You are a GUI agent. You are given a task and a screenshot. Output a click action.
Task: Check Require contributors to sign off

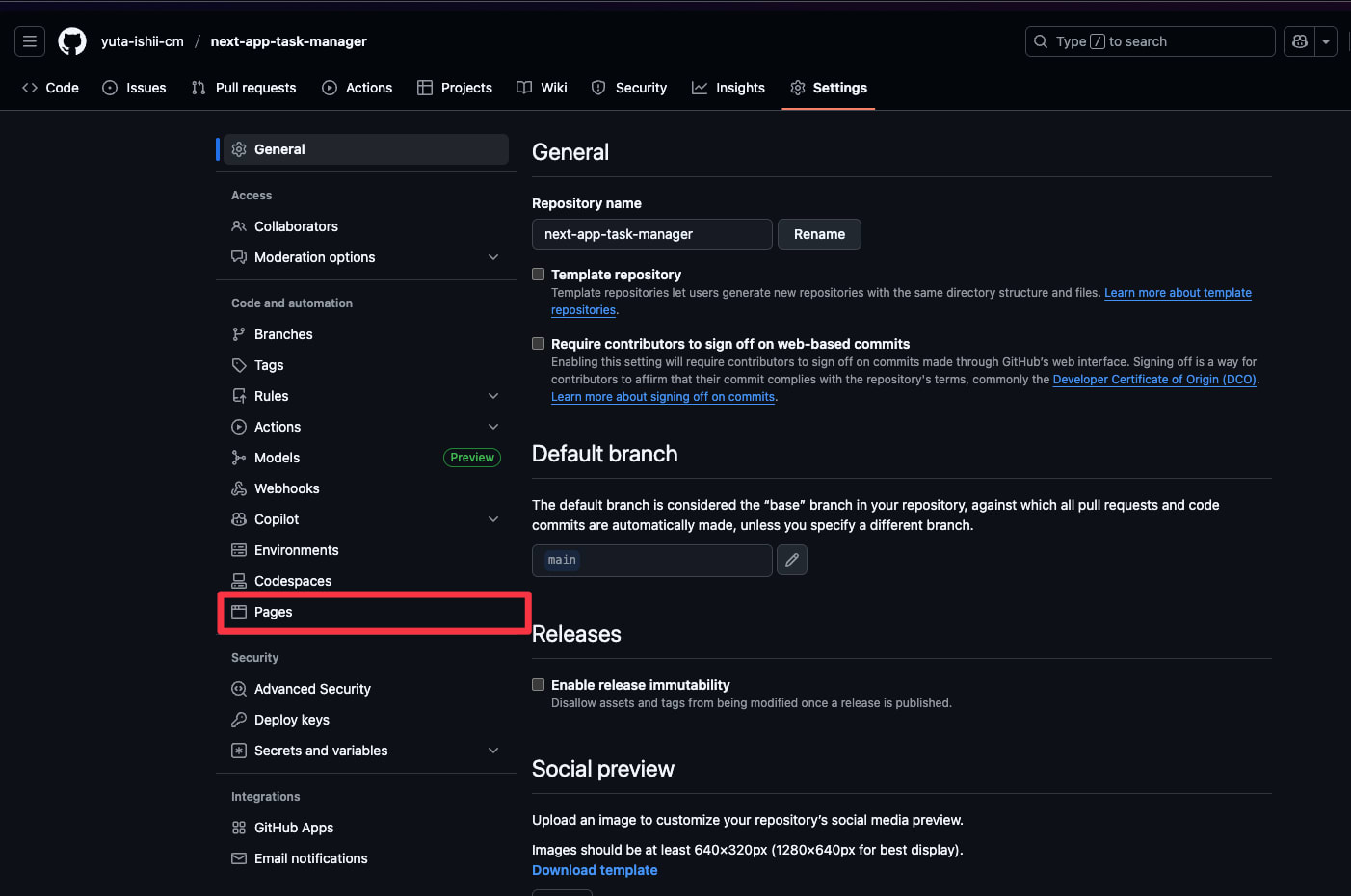[x=539, y=344]
